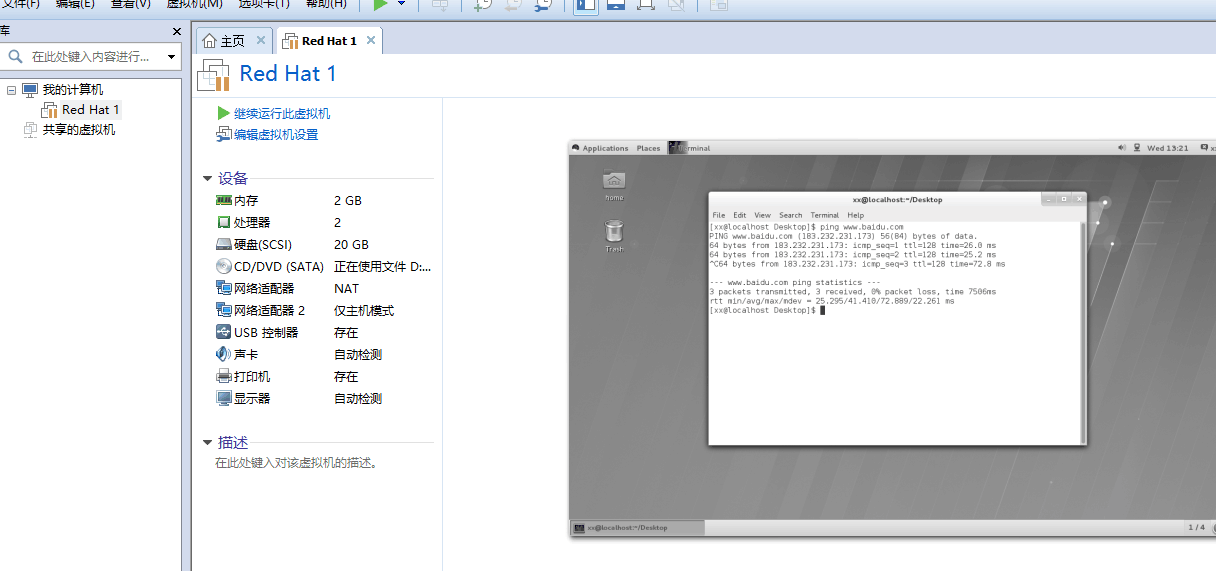The width and height of the screenshot is (1216, 571).
Task: Open the 编辑(E) menu
Action: 76,4
